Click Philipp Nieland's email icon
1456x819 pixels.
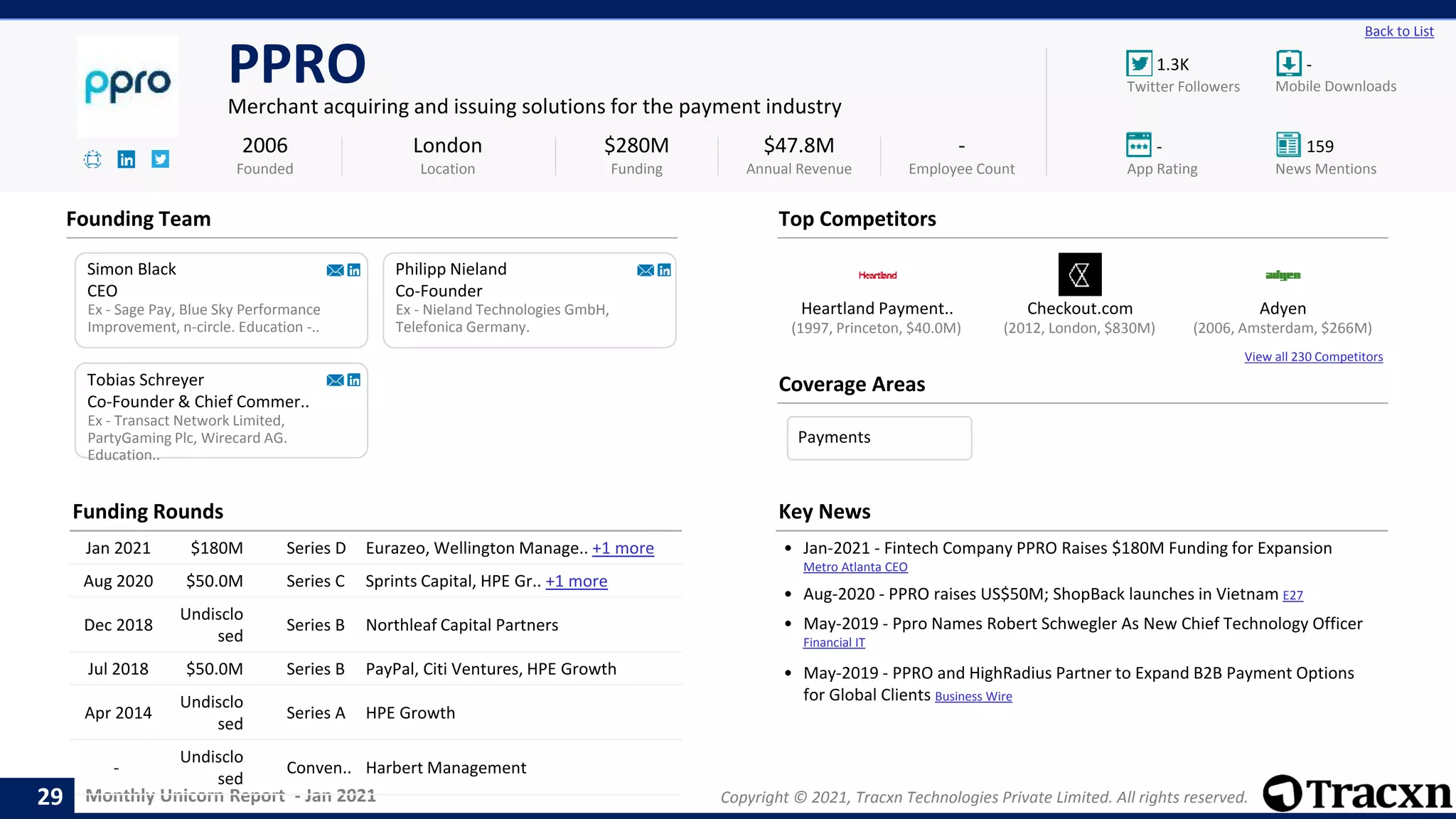[x=646, y=270]
